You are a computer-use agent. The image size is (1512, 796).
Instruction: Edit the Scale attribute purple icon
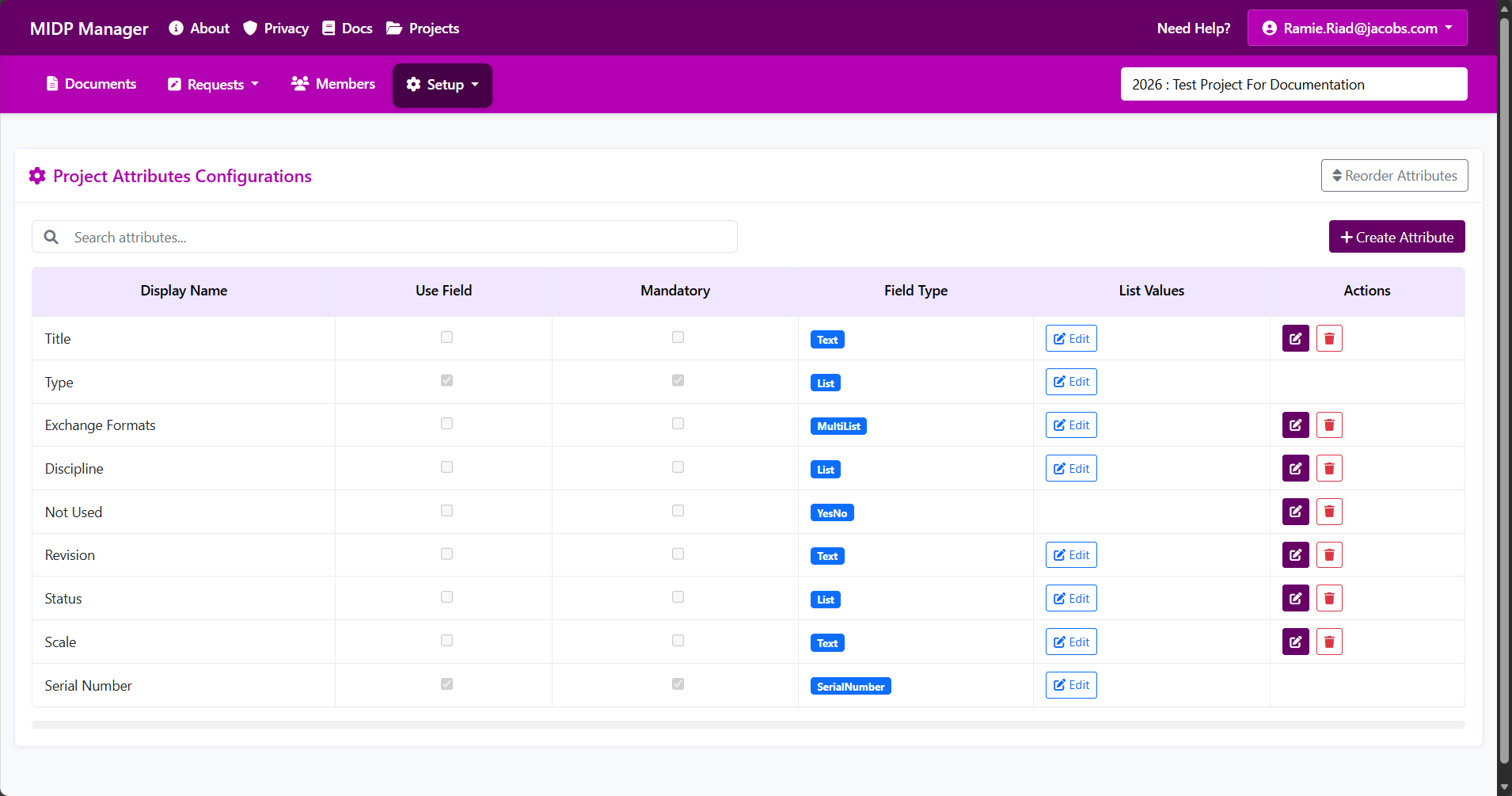(x=1295, y=642)
